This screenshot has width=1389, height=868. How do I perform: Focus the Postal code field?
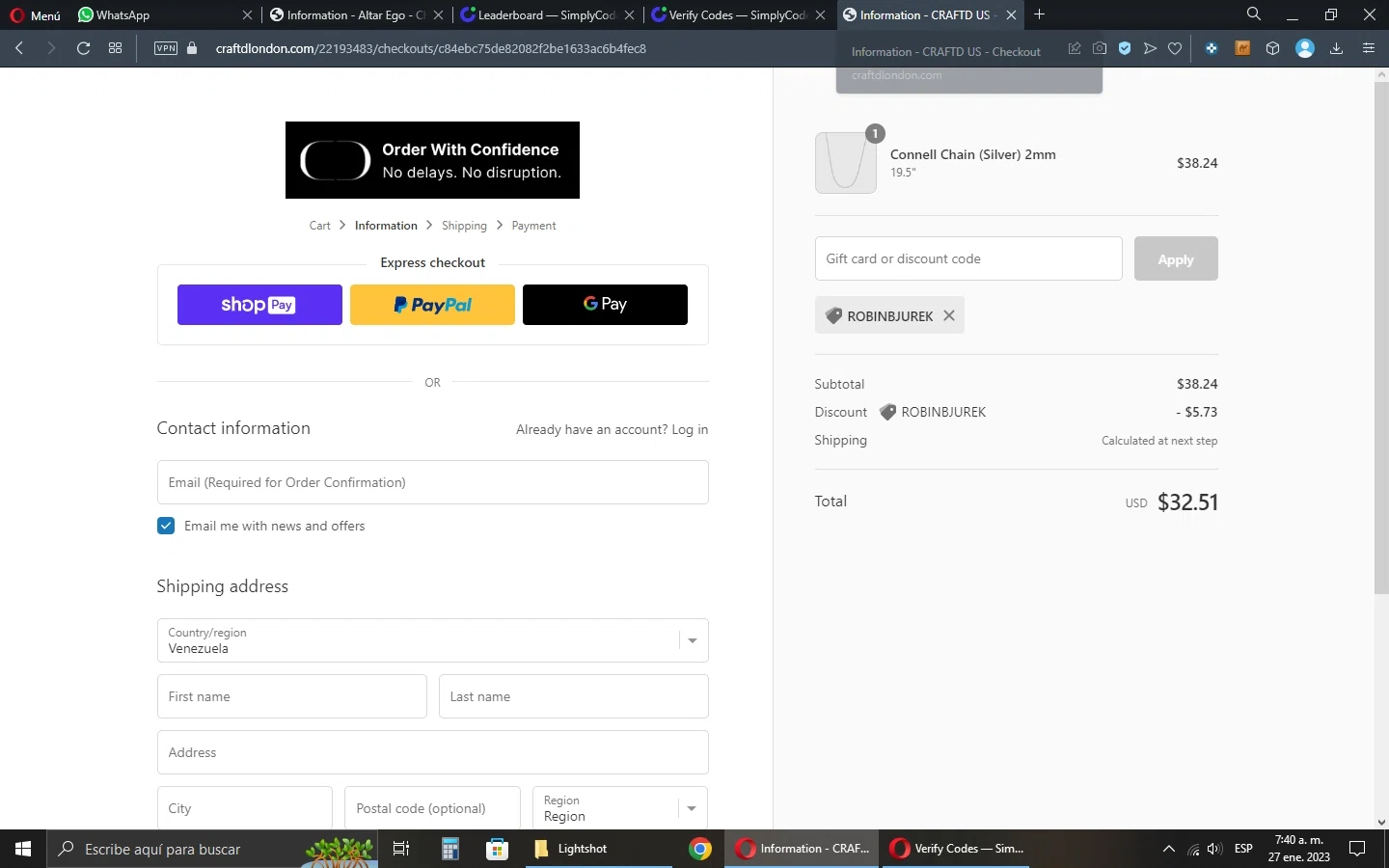432,808
